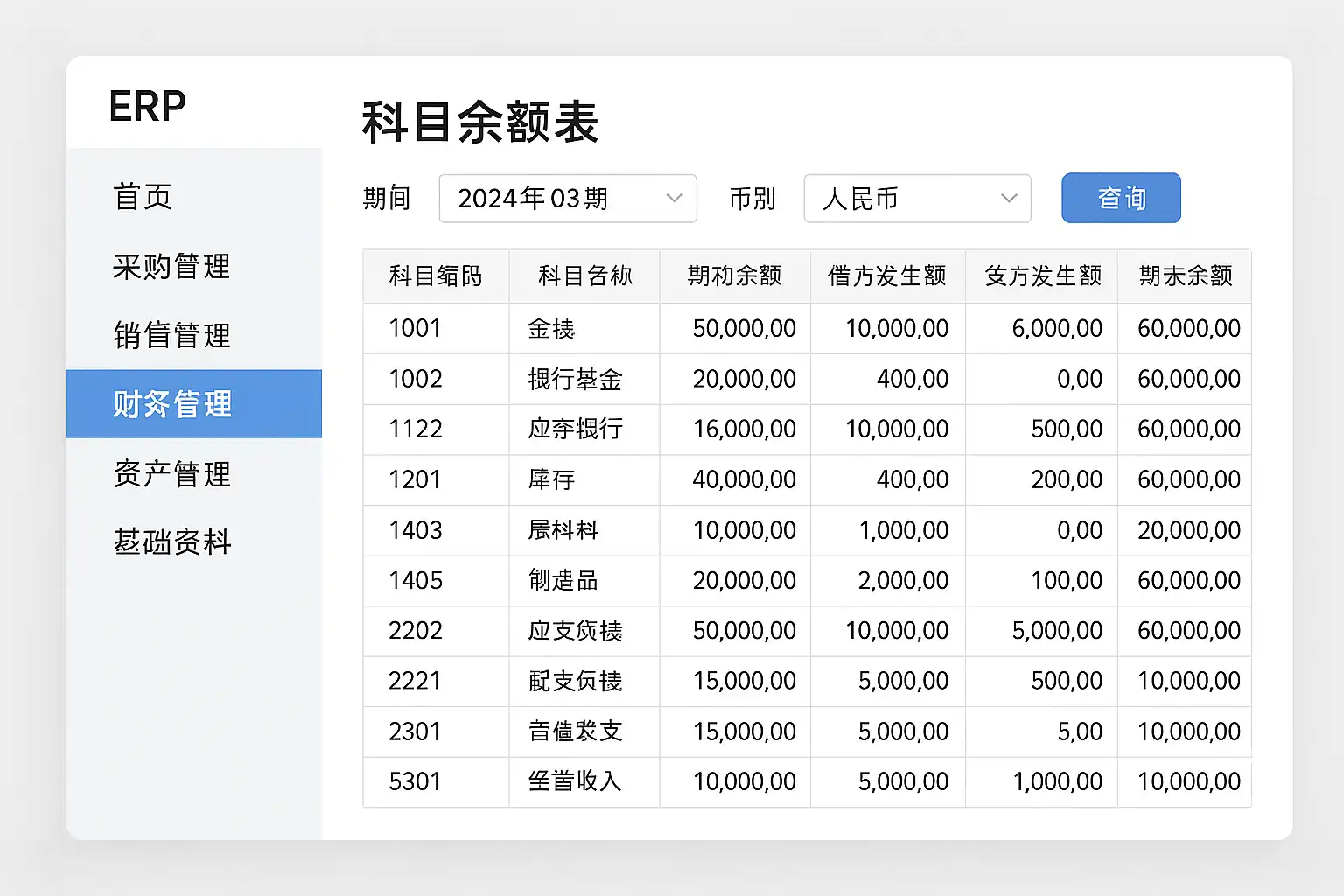Viewport: 1344px width, 896px height.
Task: Click the chevron beside 人民币
Action: tap(1009, 199)
